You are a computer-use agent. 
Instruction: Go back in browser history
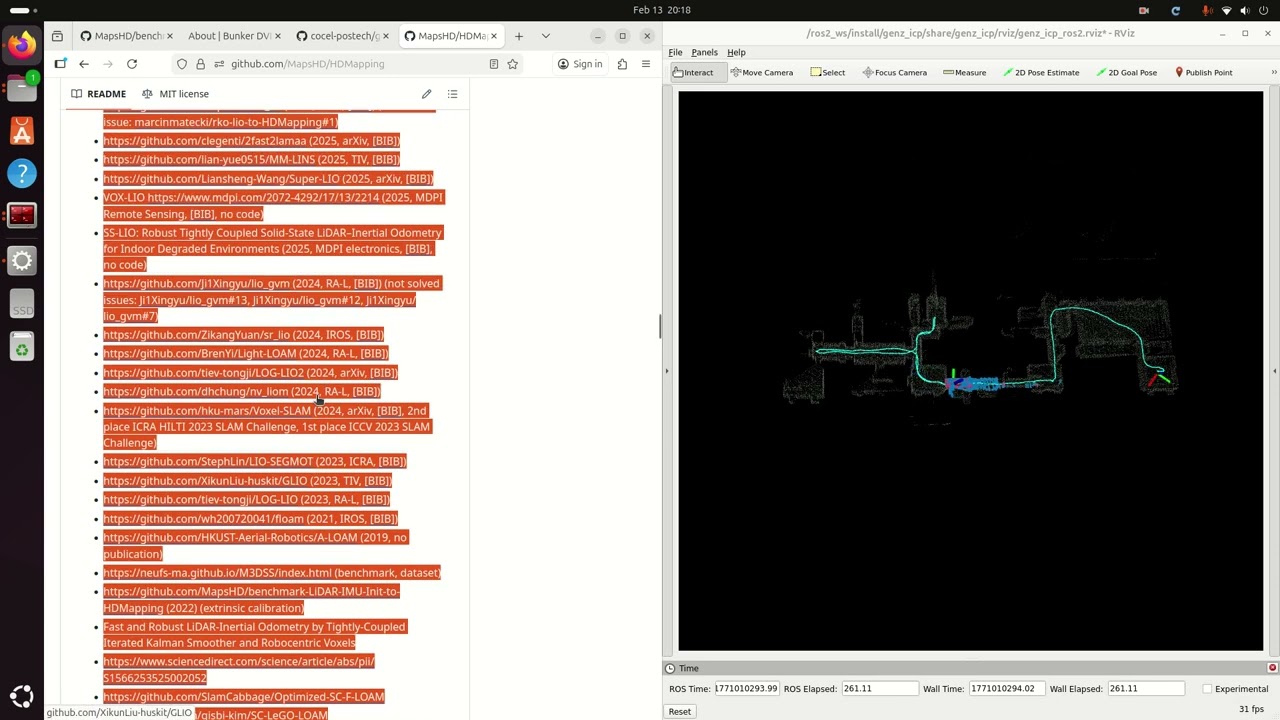click(84, 64)
